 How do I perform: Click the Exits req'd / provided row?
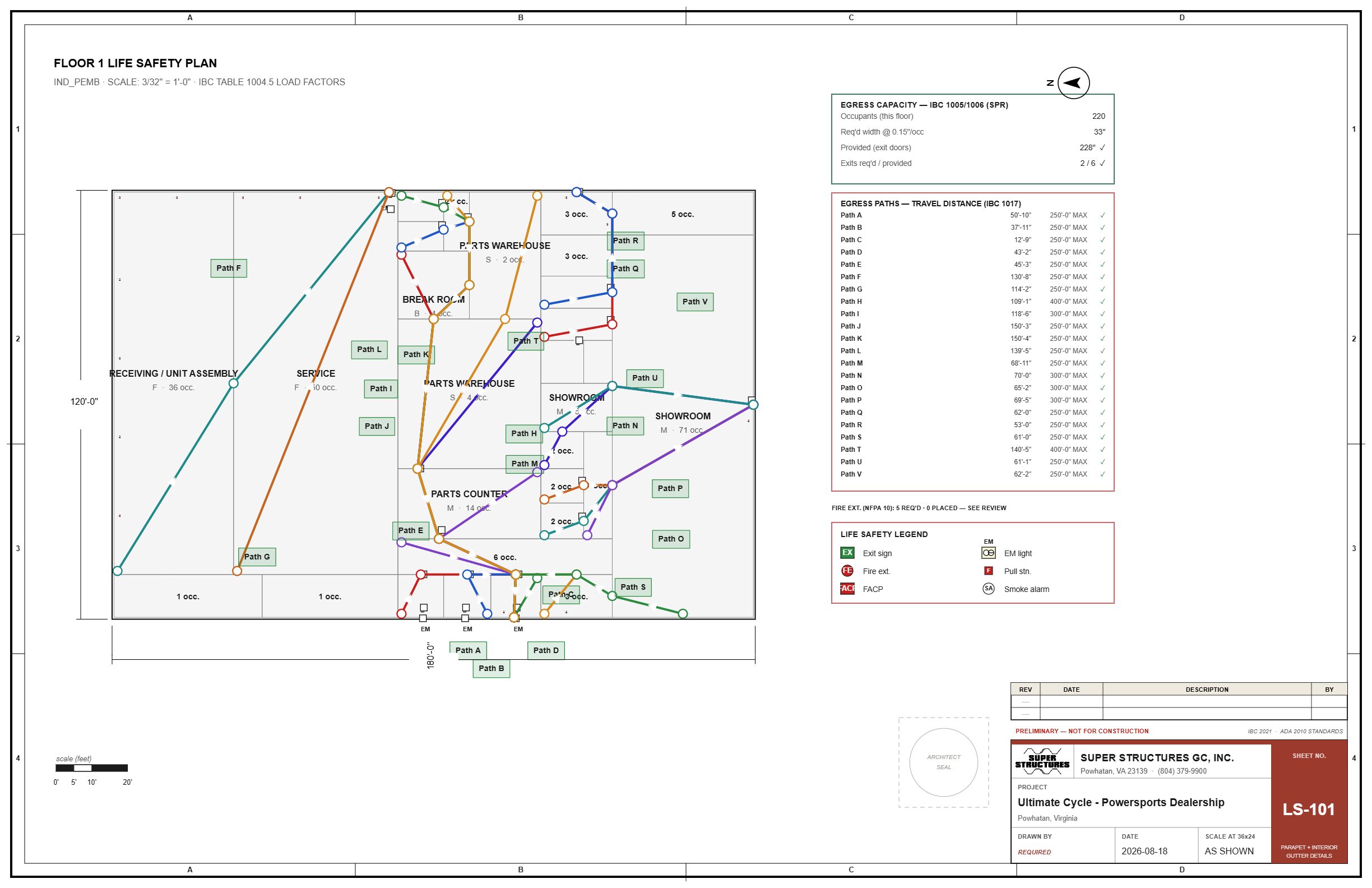[x=972, y=164]
